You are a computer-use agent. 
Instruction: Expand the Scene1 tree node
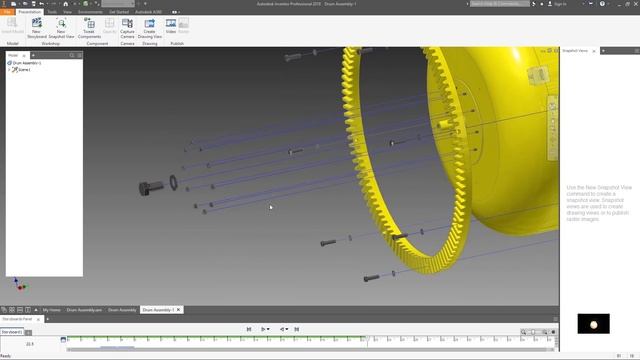coord(9,70)
